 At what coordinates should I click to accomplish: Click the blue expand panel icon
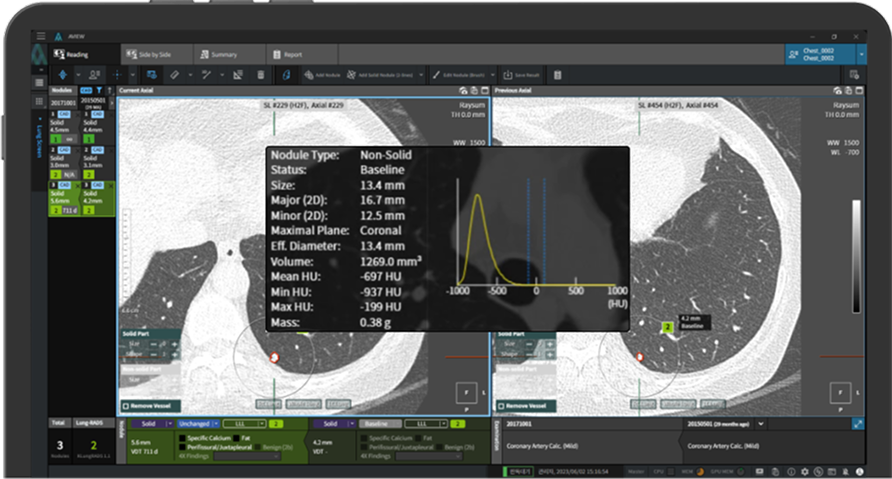(857, 424)
